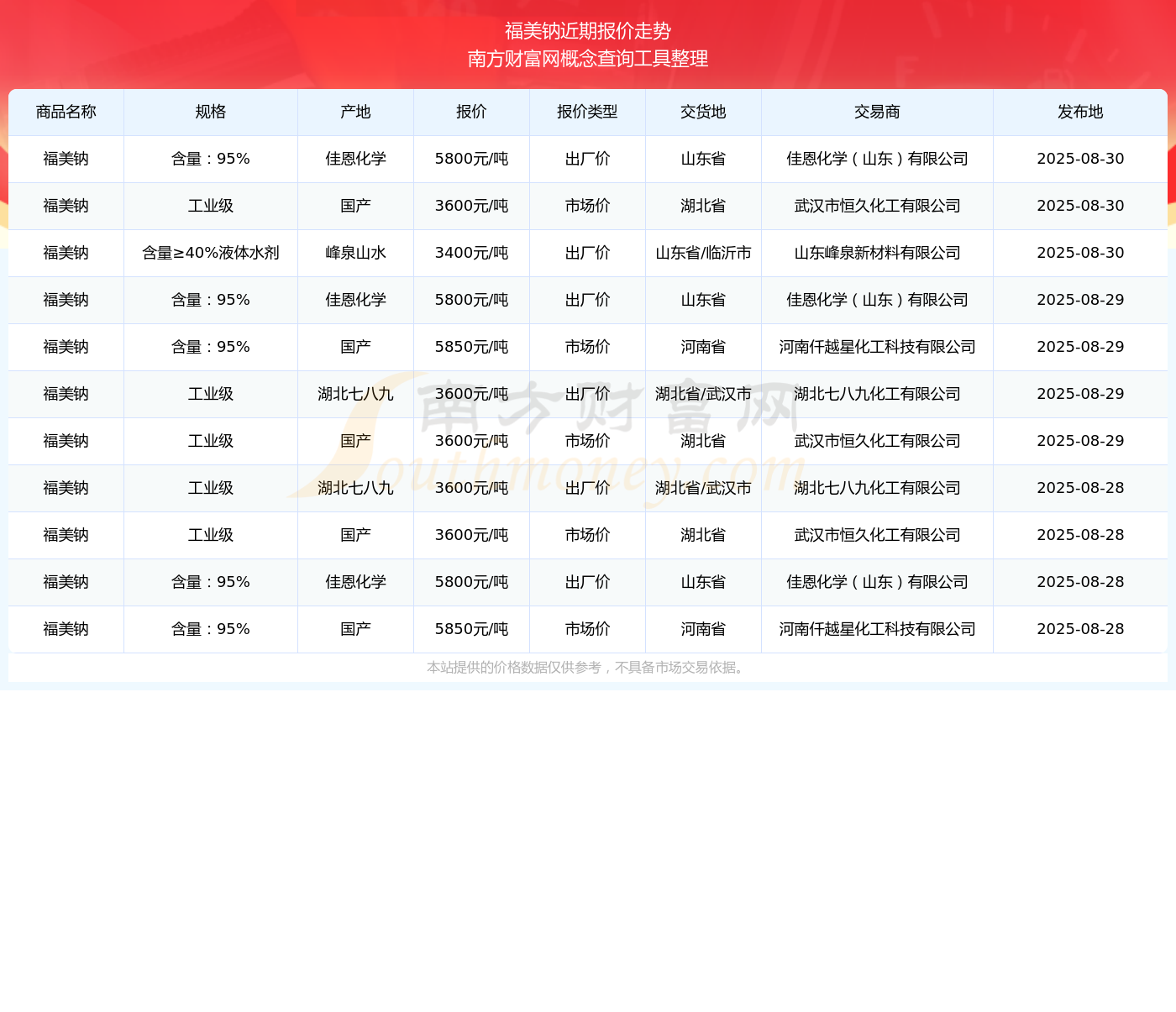The width and height of the screenshot is (1176, 1012).
Task: Select the 3400元/吨 price cell
Action: click(x=471, y=253)
